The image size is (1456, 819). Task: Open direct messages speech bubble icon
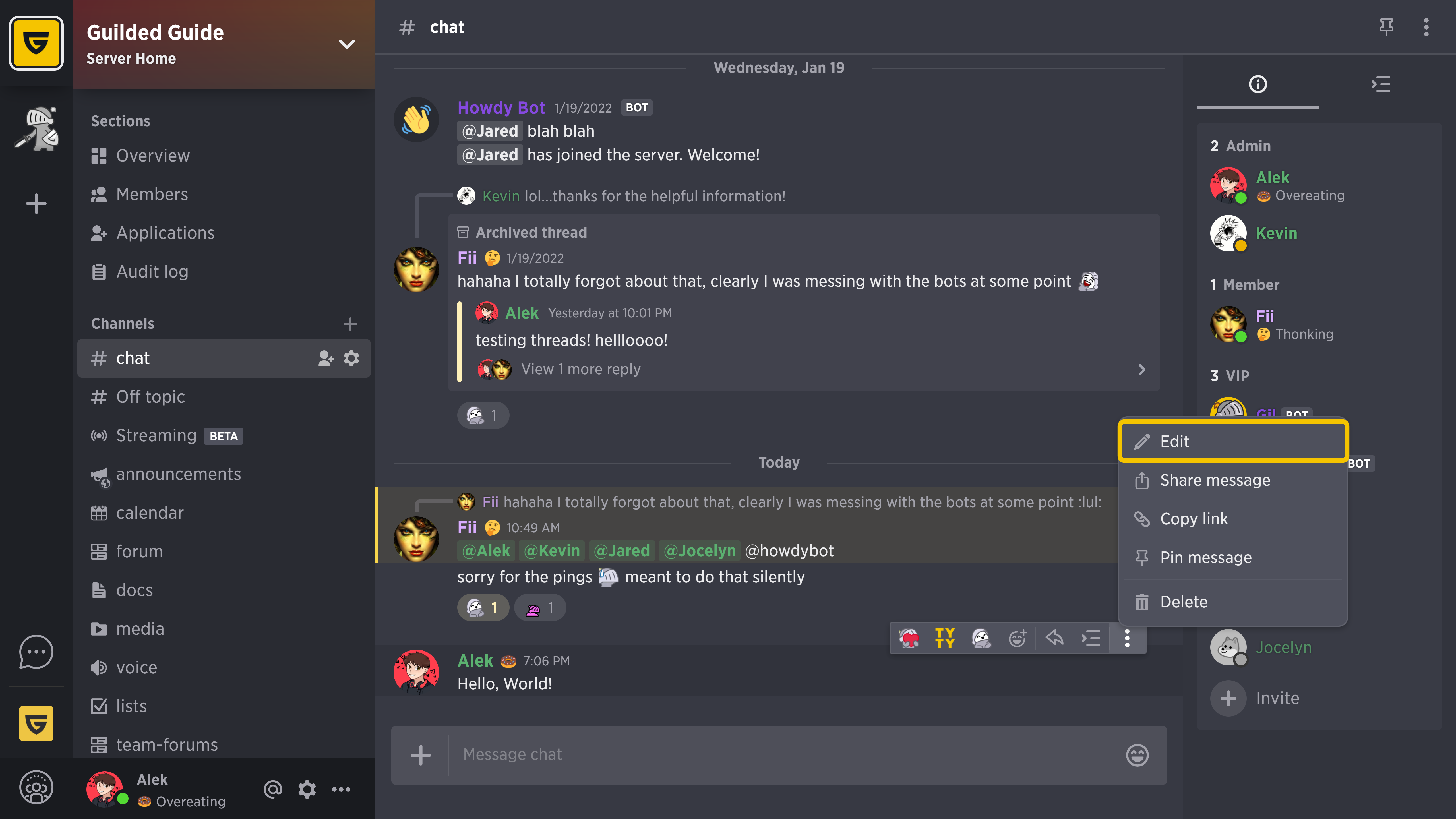point(36,652)
